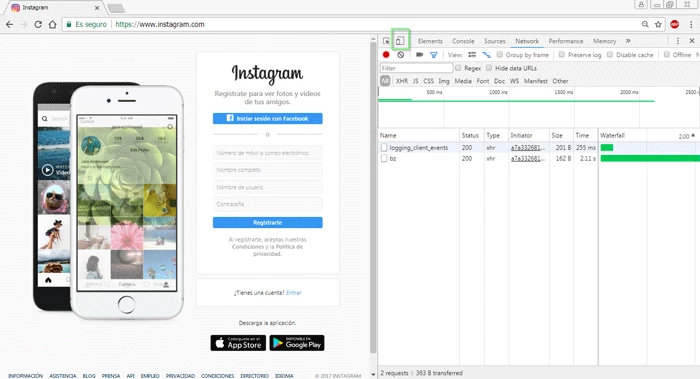Bookmark this page with star icon

[x=658, y=25]
